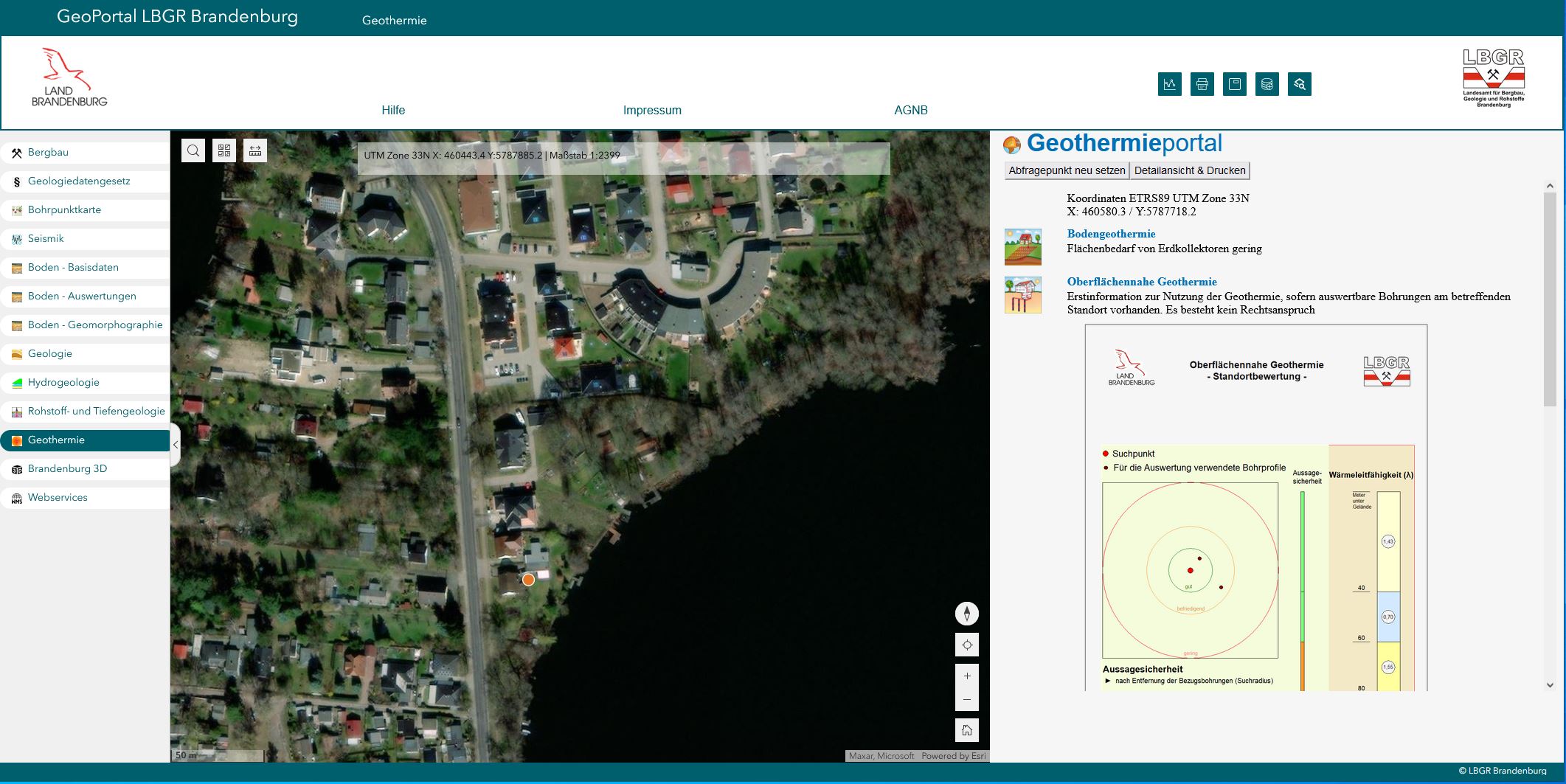Click the © LBGR Brandenburg footer text
The width and height of the screenshot is (1566, 784).
click(x=1503, y=771)
